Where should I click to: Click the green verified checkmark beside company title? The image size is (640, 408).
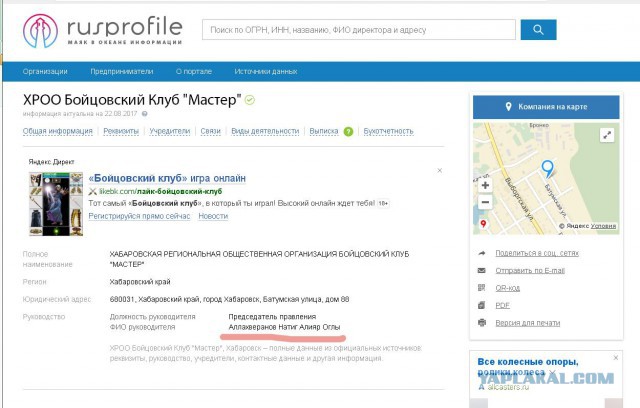tap(250, 100)
